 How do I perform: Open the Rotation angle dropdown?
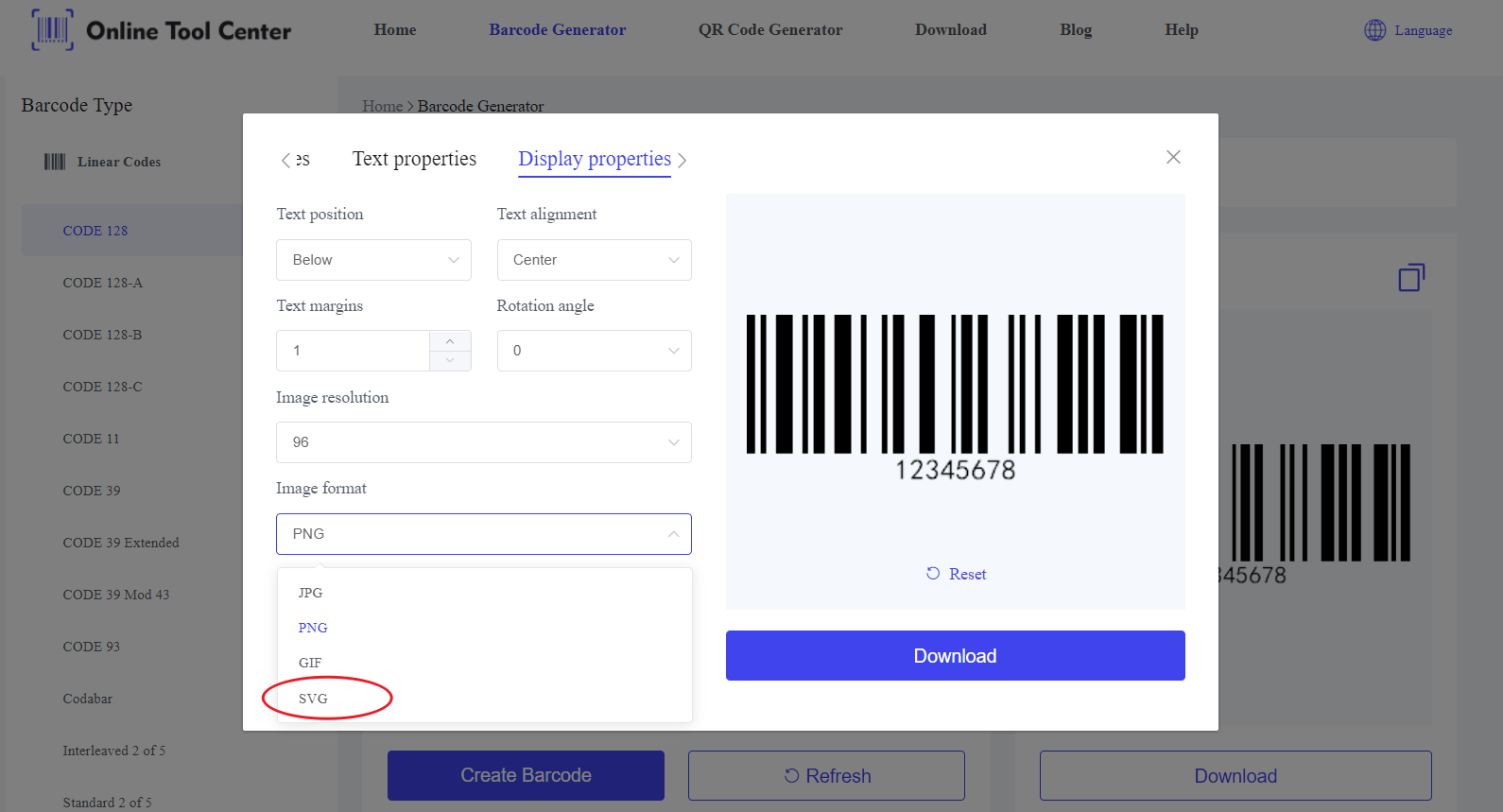594,351
